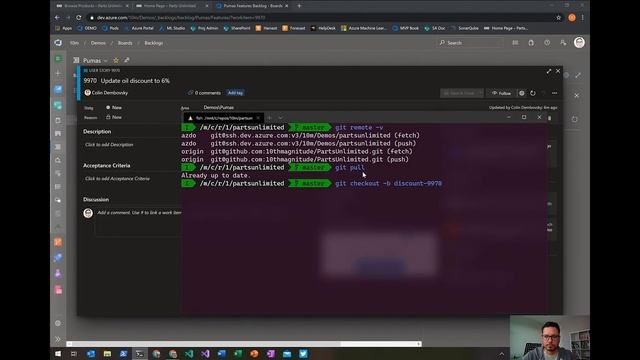The width and height of the screenshot is (640, 360).
Task: Open the Reason field showing New
Action: point(114,117)
